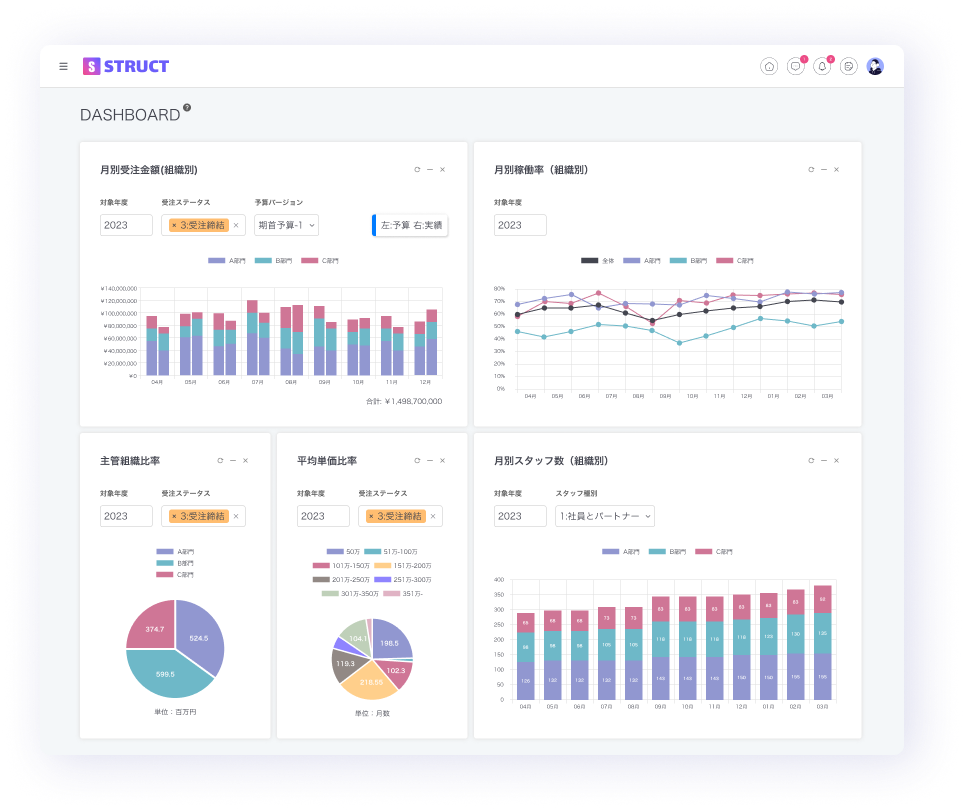Open the user profile avatar
Screen dimensions: 964x811
click(875, 67)
